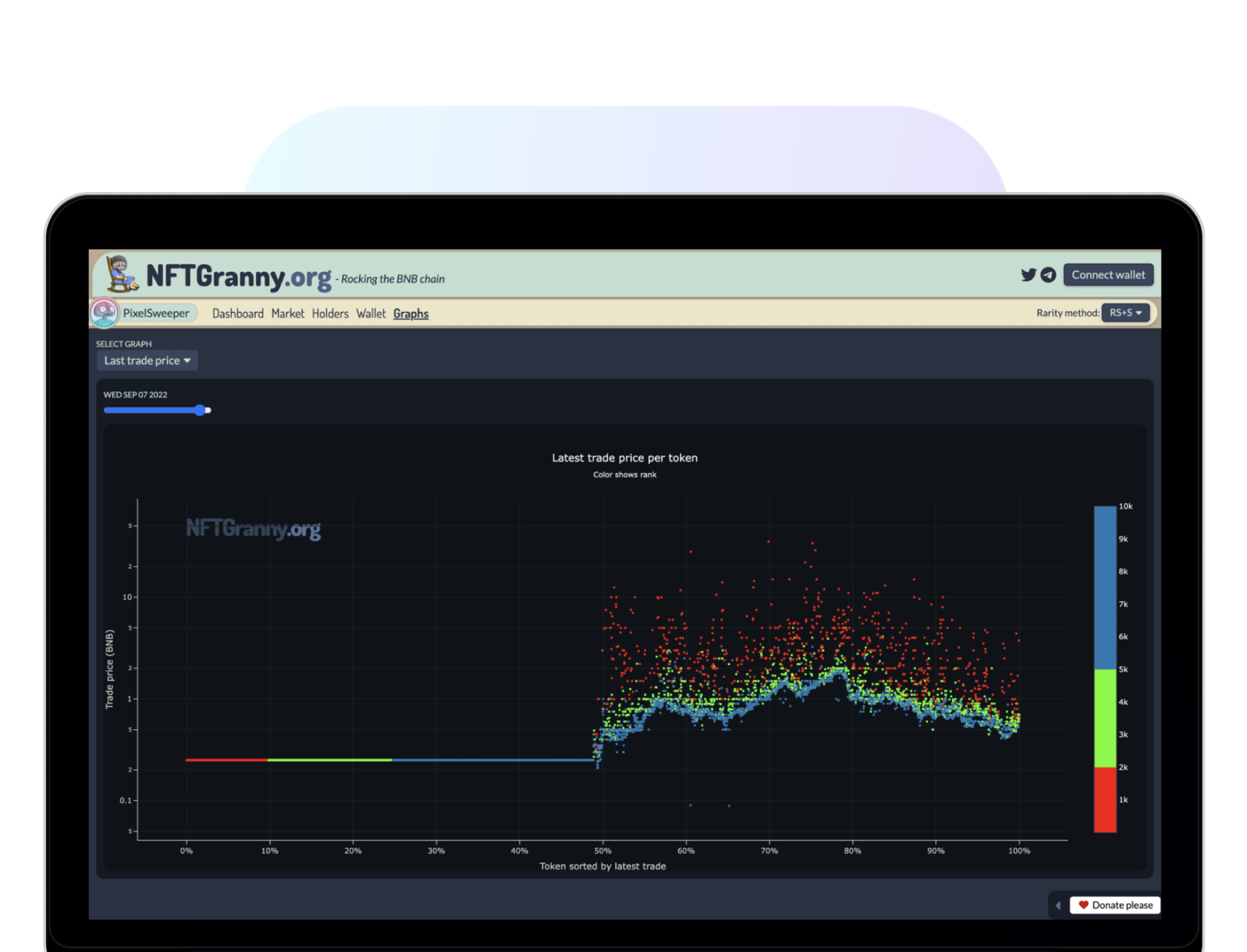Click the PixelSweeper collection avatar image
Screen dimensions: 1247x952
[x=105, y=313]
